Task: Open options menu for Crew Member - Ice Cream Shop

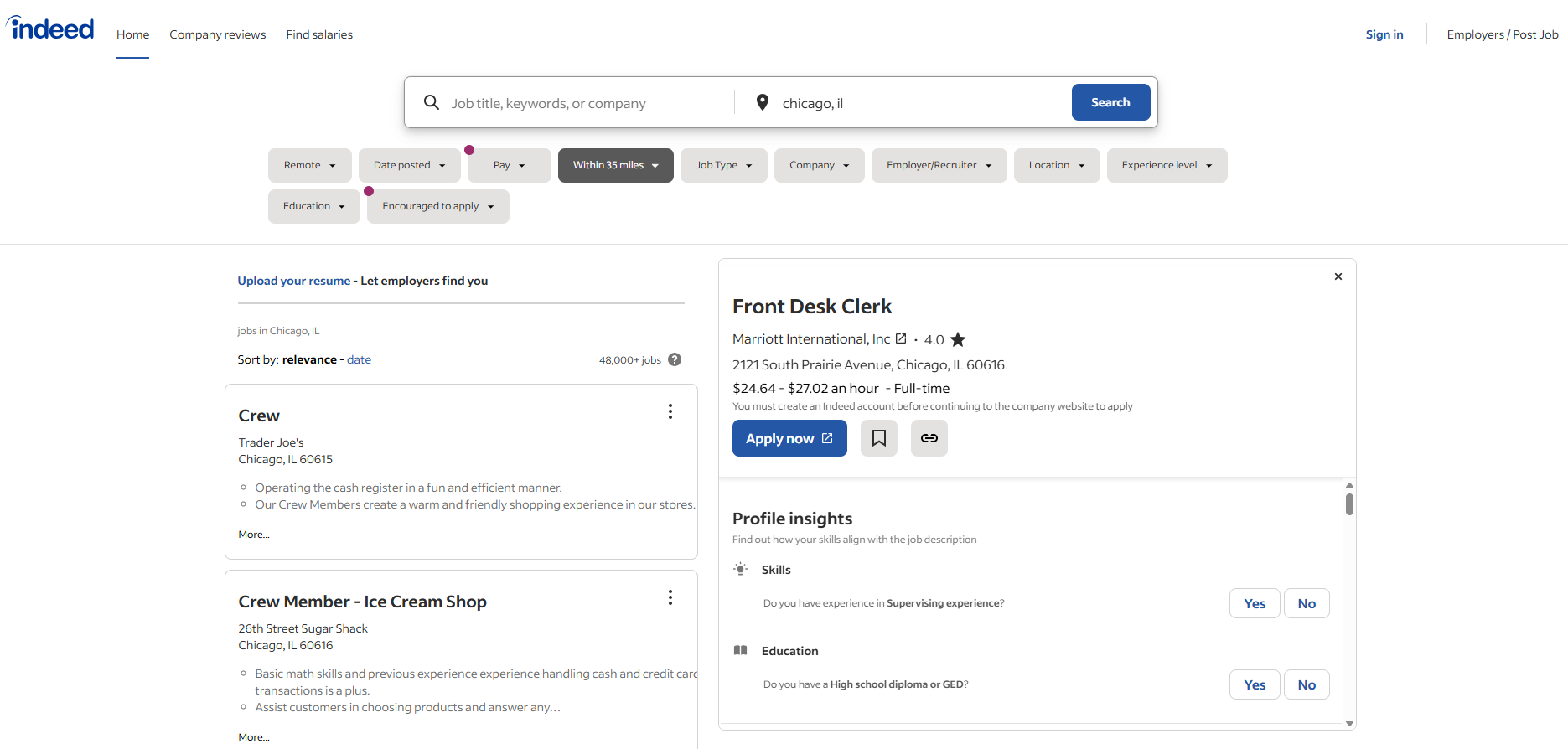Action: coord(670,597)
